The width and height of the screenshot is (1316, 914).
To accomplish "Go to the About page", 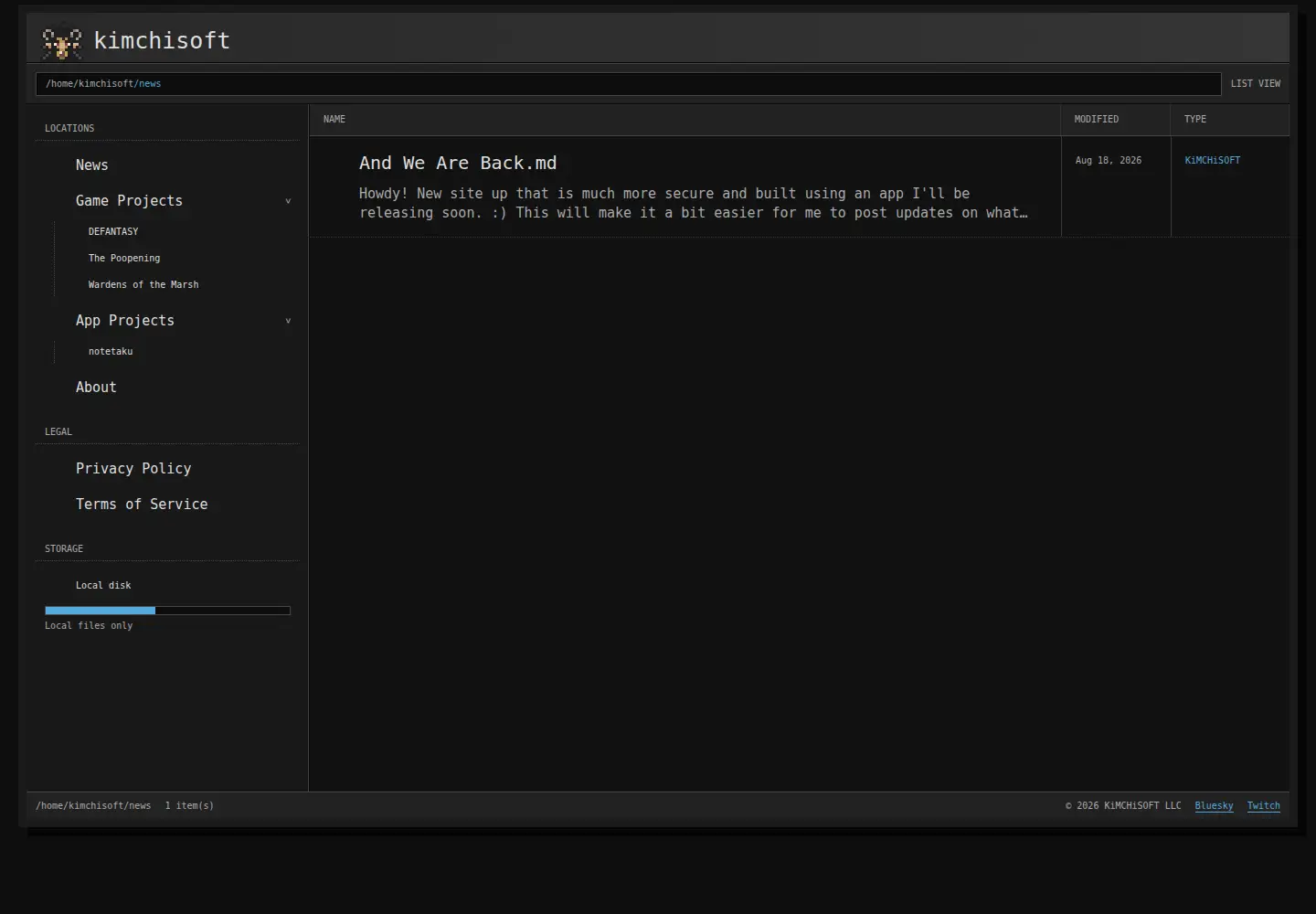I will point(96,388).
